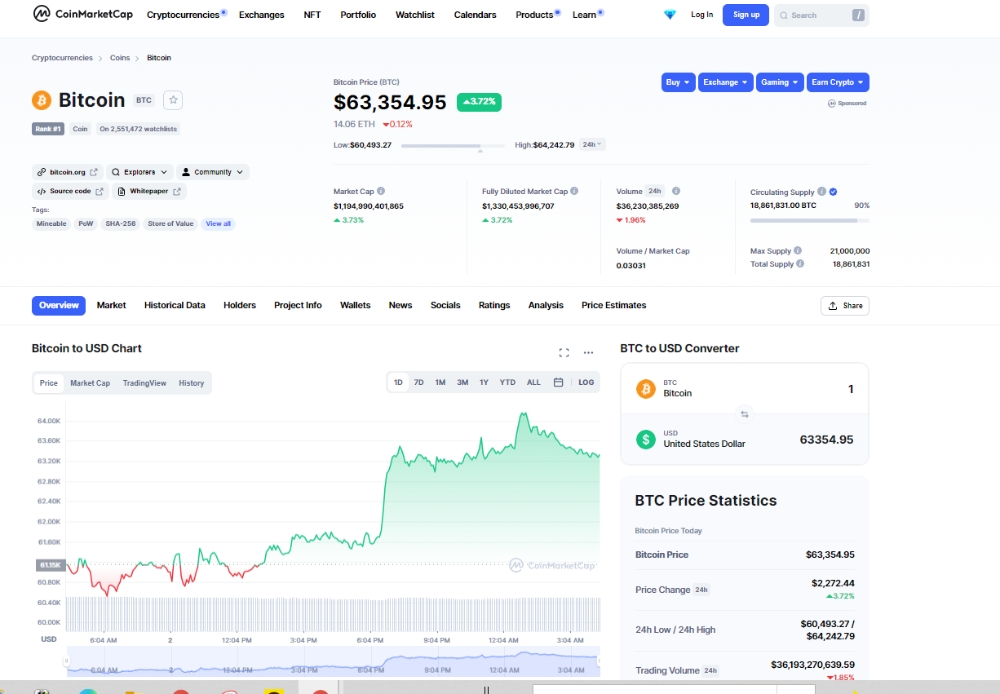Select the 7D chart range

419,382
